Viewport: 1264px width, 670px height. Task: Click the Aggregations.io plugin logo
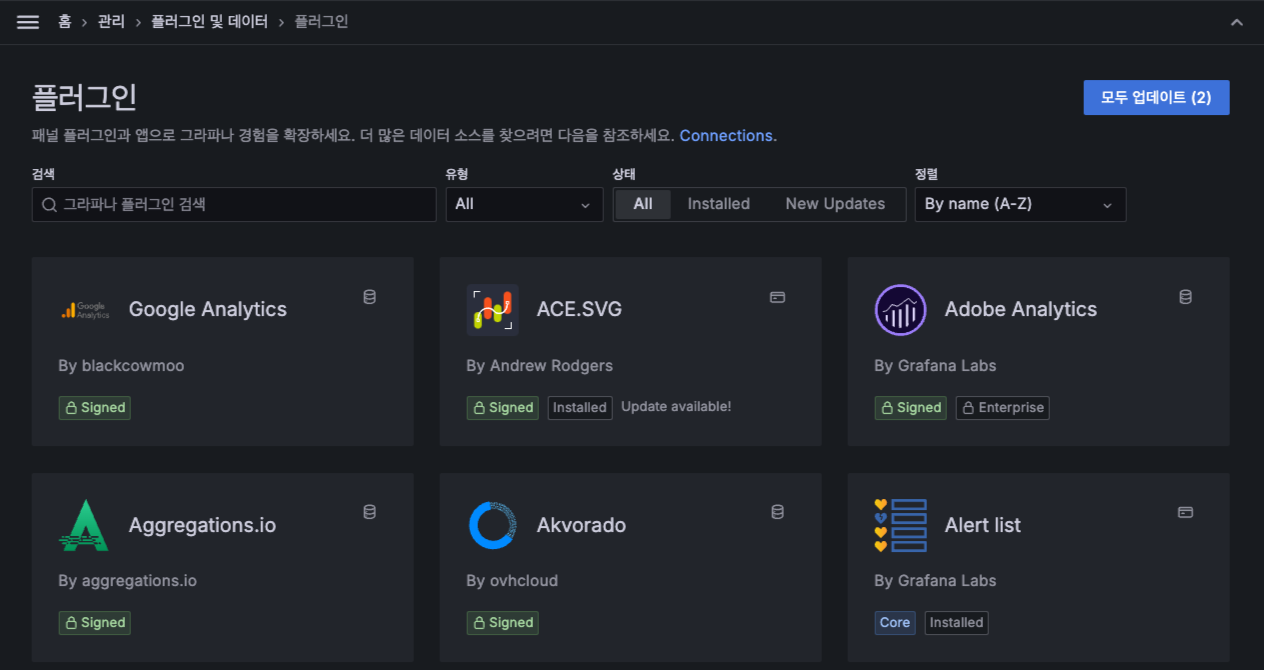pos(84,525)
